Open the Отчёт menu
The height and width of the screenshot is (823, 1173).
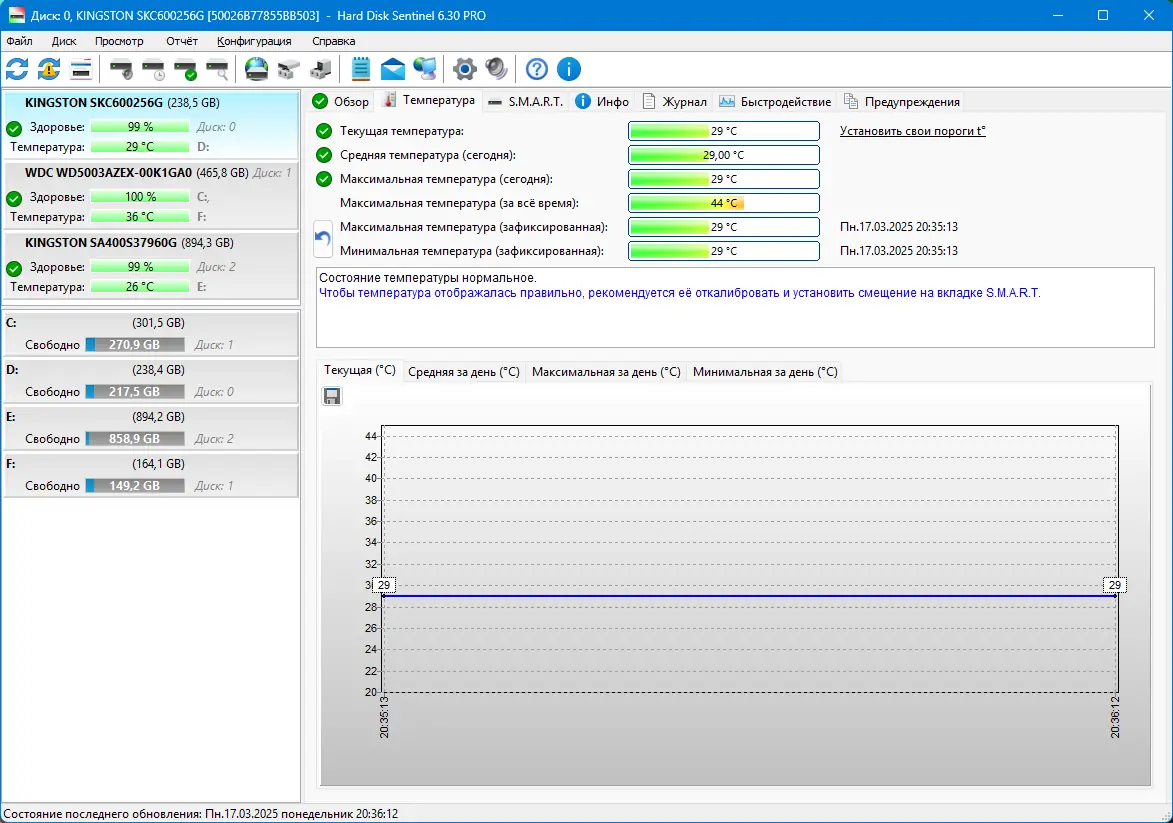pos(182,41)
